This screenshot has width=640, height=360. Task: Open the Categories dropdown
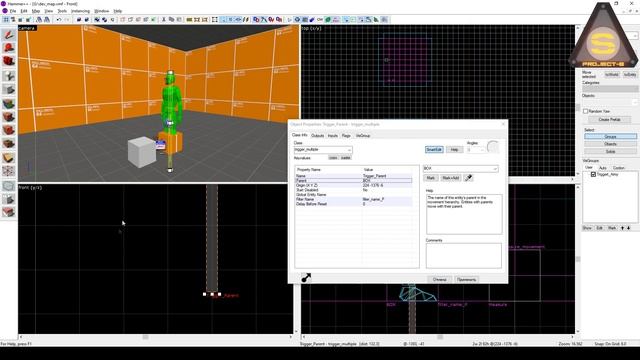610,89
